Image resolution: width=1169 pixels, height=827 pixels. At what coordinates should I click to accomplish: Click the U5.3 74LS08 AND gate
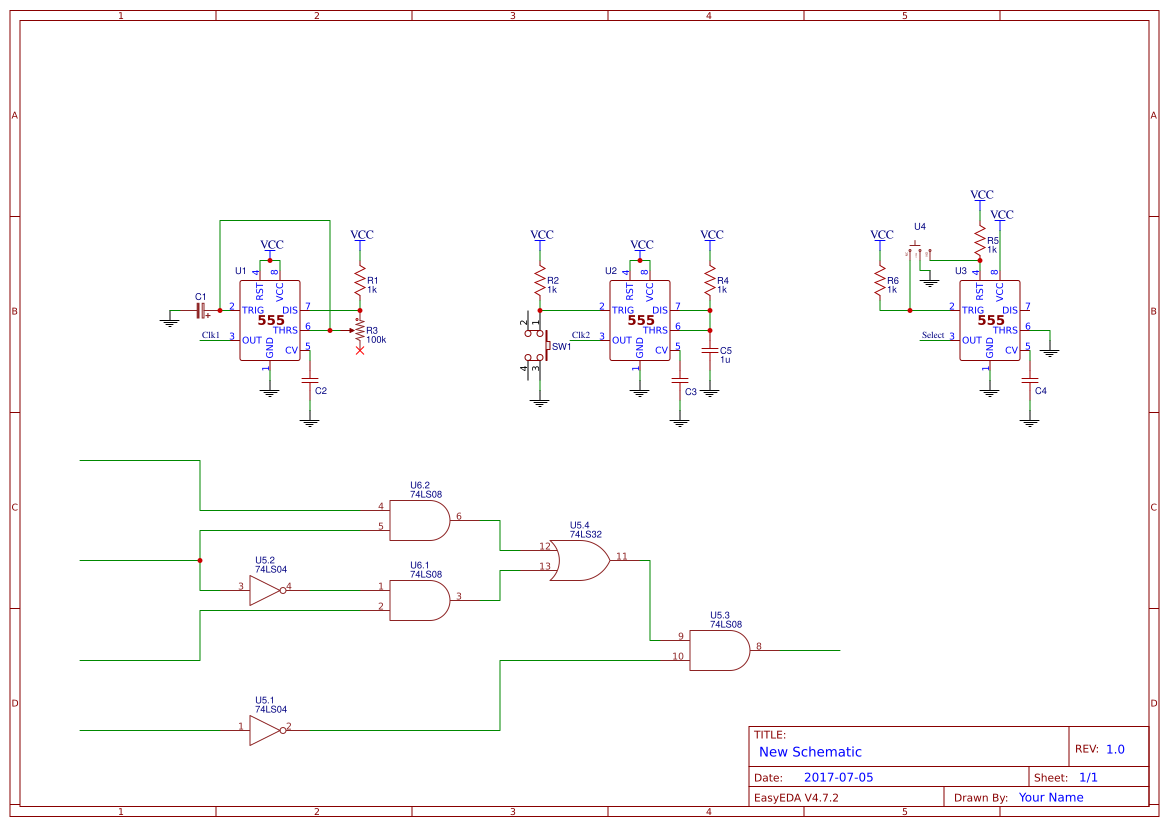720,648
